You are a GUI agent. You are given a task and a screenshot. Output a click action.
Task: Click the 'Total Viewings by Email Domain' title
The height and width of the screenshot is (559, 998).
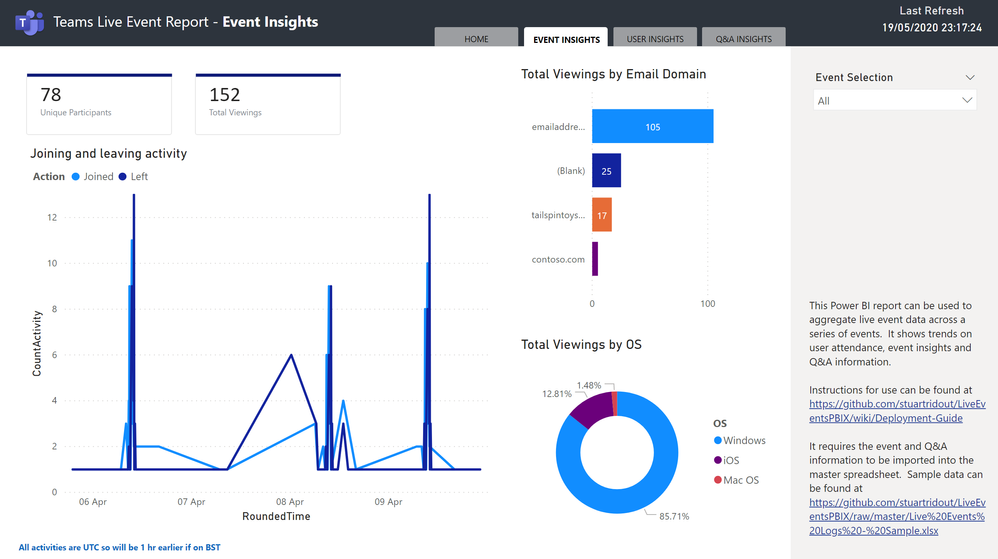(614, 74)
